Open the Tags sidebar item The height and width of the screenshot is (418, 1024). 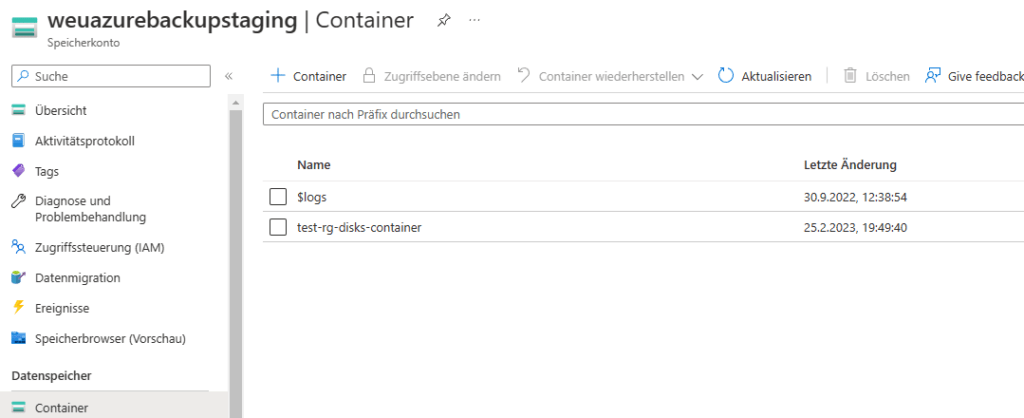(47, 172)
